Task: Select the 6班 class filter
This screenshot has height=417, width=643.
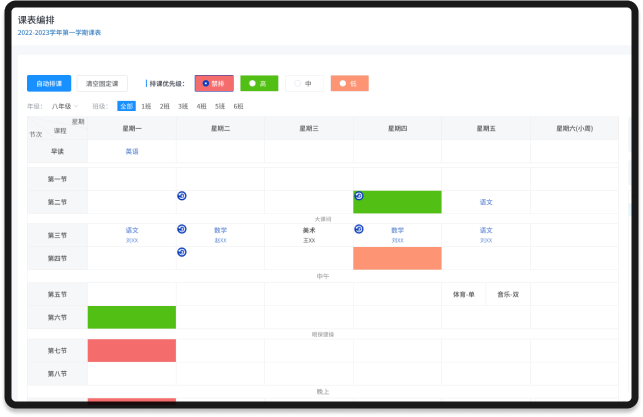Action: coord(238,106)
